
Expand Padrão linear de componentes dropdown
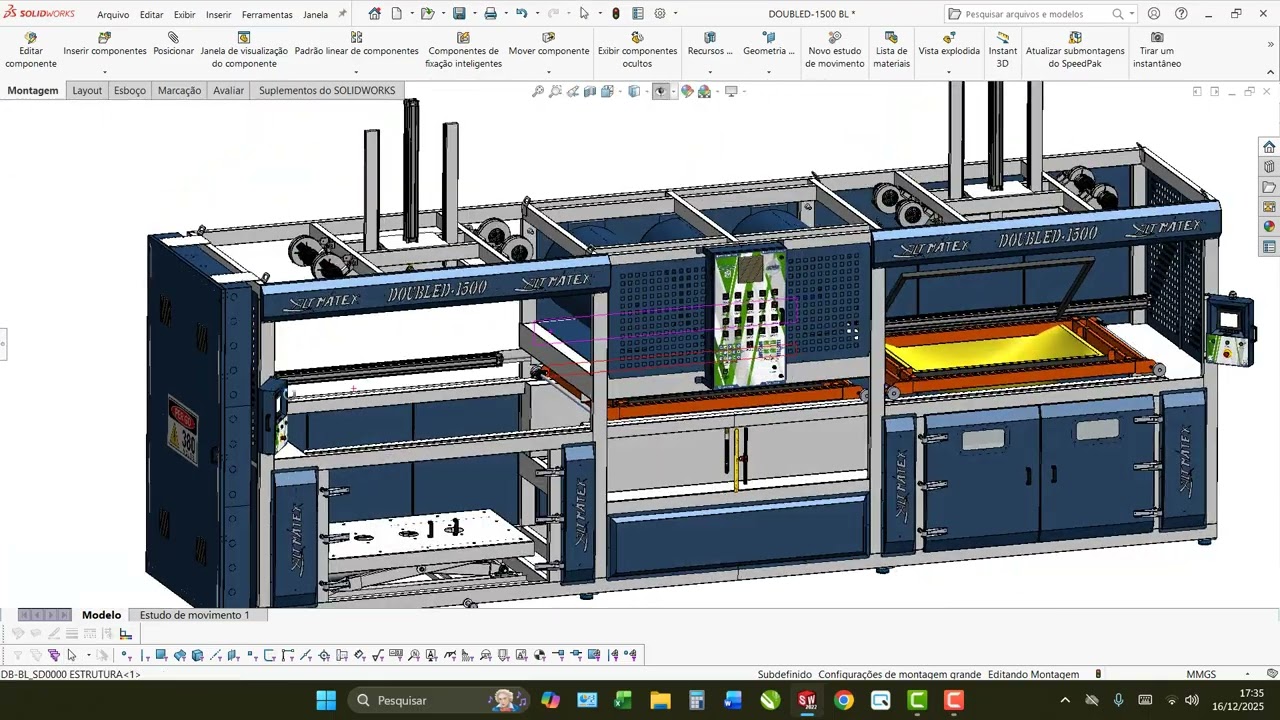click(356, 72)
